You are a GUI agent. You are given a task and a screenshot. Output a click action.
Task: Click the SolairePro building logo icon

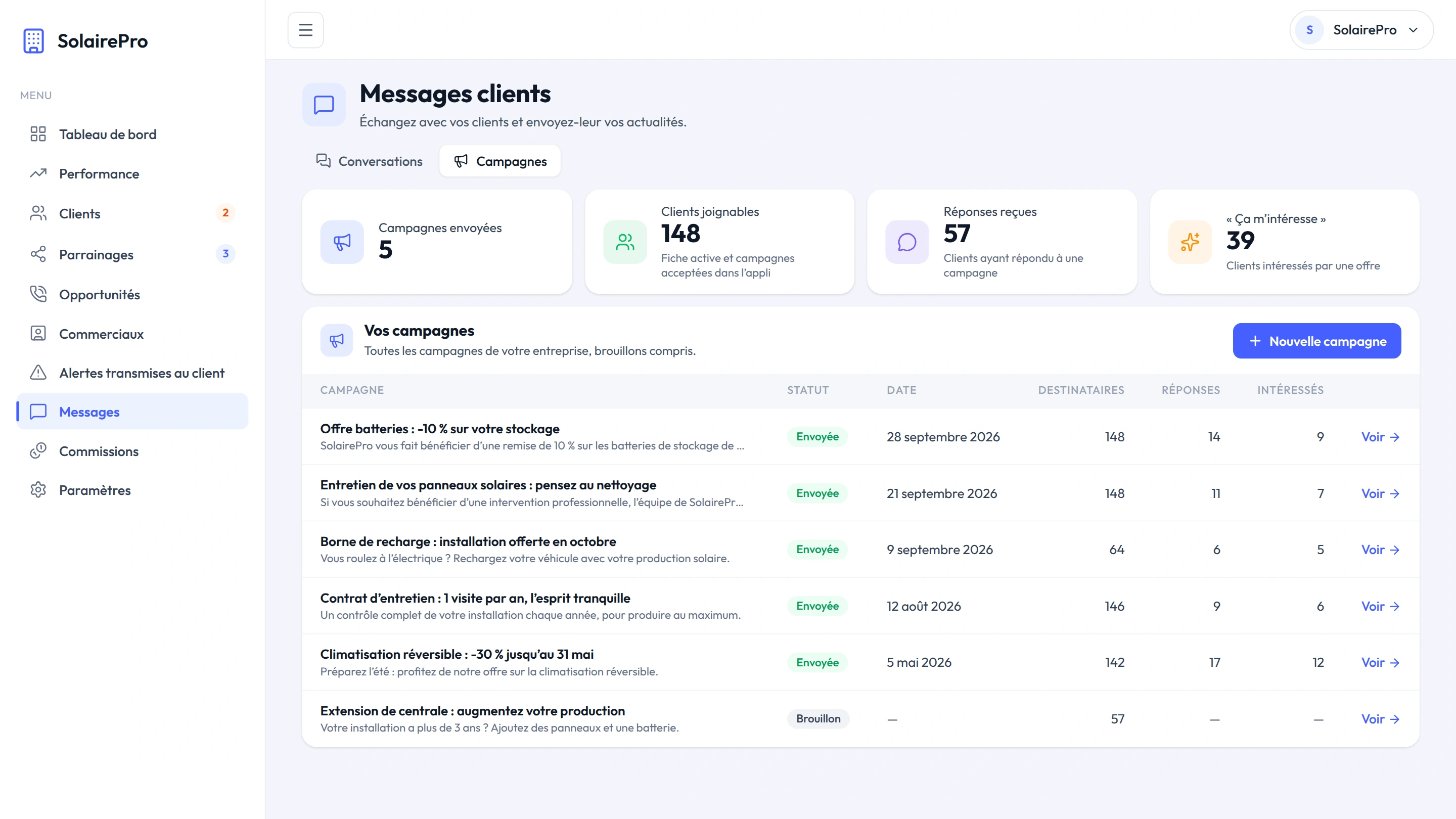point(33,40)
